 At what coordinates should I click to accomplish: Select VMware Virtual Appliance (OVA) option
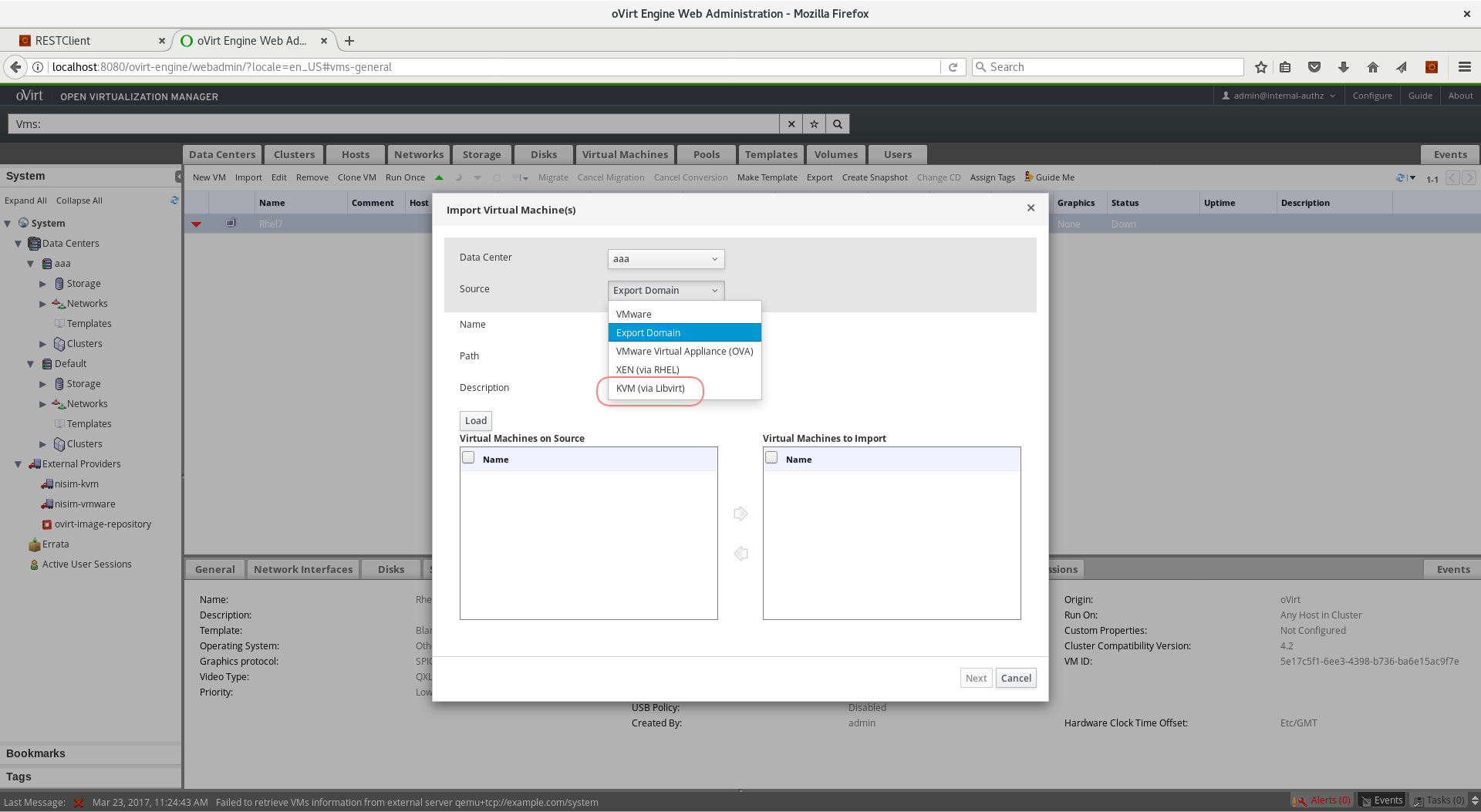tap(684, 352)
